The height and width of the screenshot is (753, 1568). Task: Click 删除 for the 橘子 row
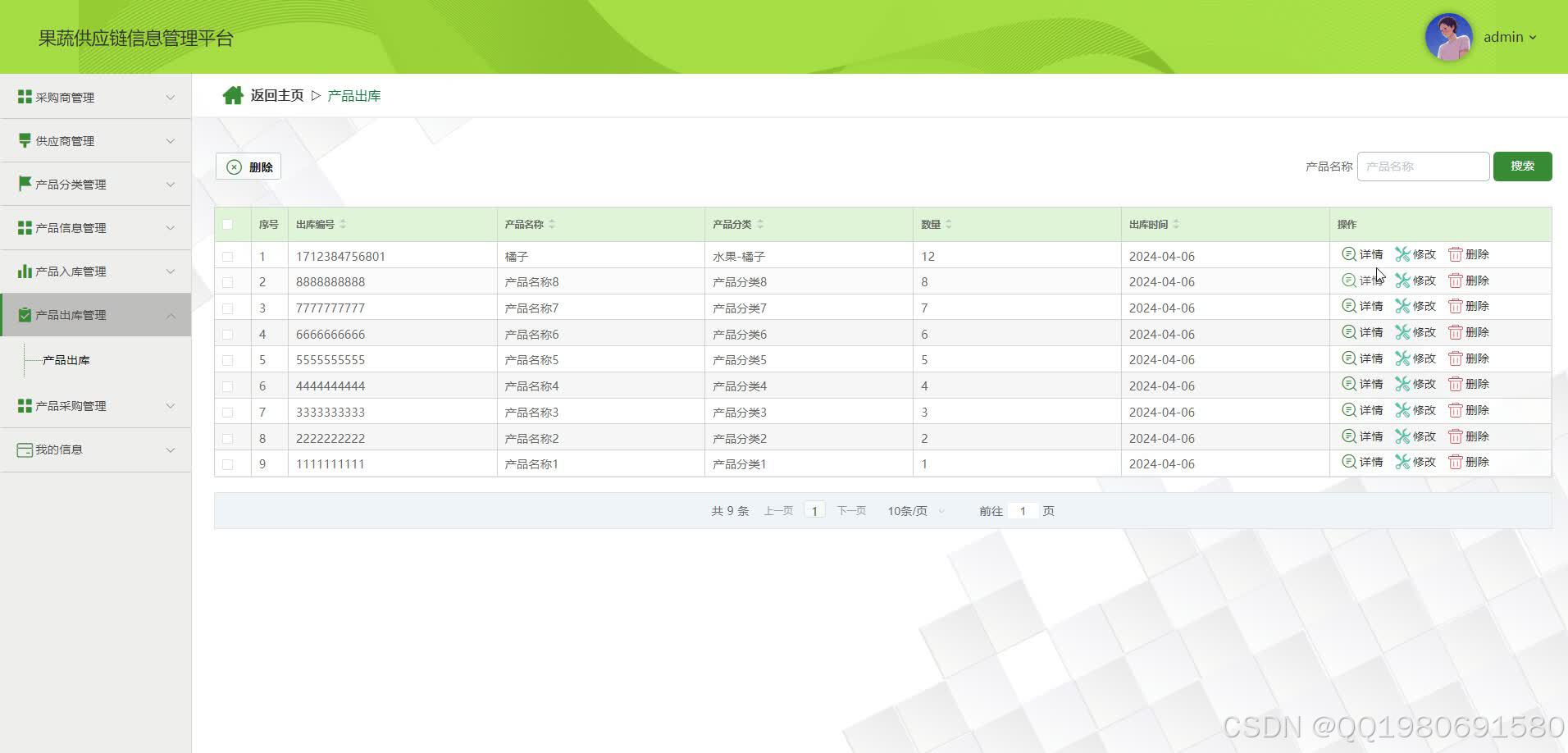(x=1469, y=254)
